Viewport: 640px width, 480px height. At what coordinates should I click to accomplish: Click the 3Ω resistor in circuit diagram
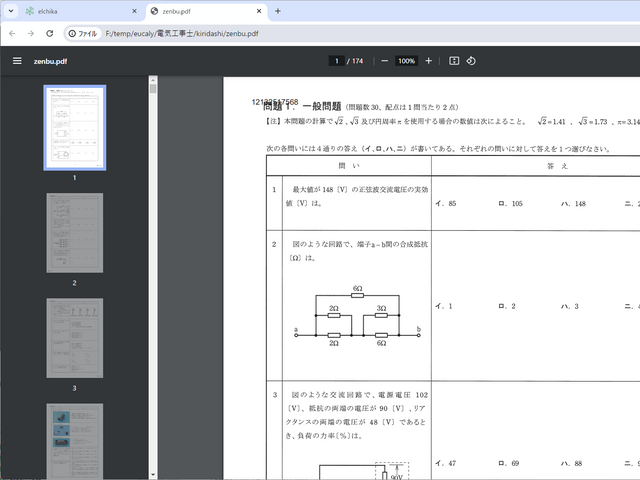(381, 315)
